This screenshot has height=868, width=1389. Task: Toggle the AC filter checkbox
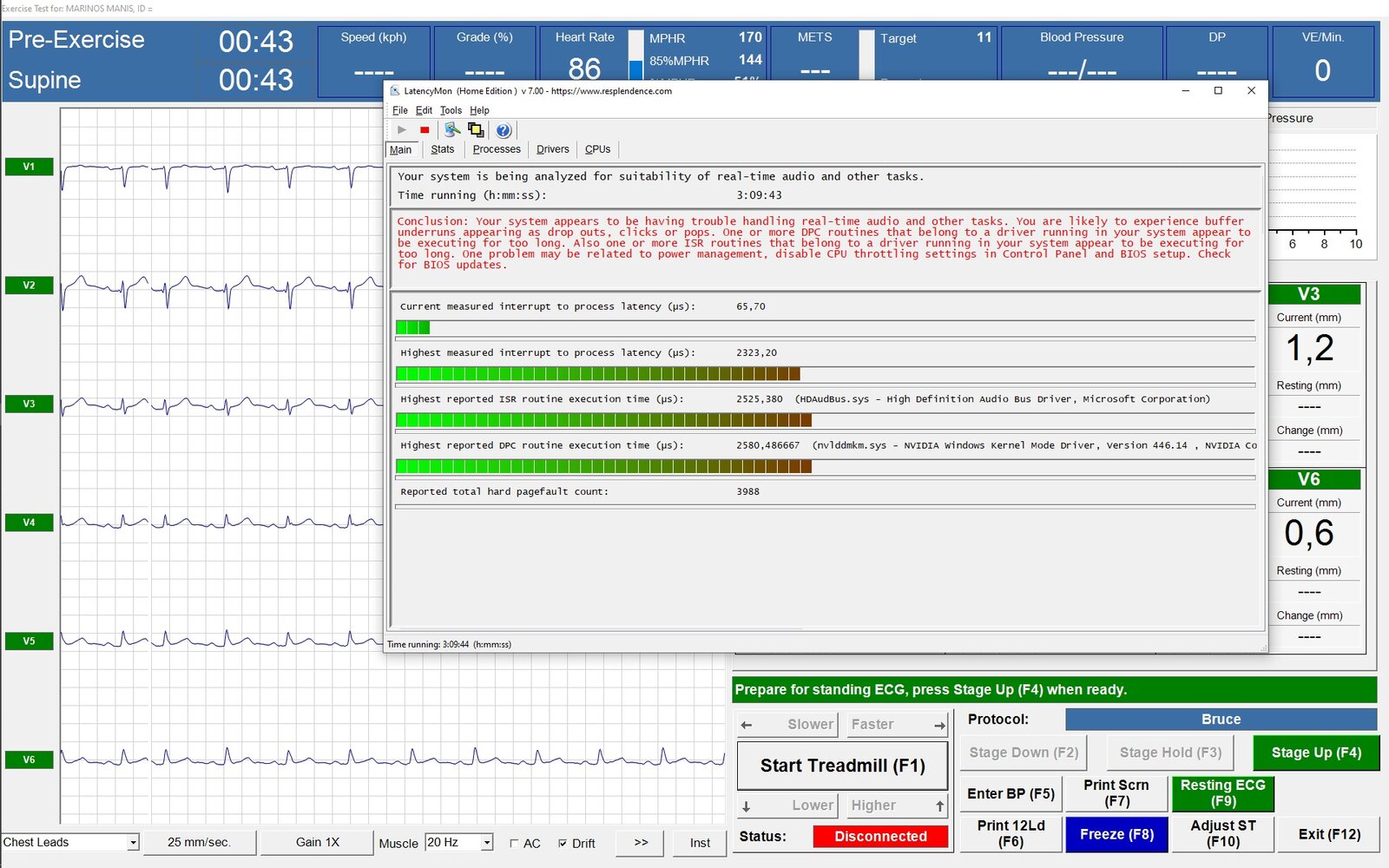point(514,844)
